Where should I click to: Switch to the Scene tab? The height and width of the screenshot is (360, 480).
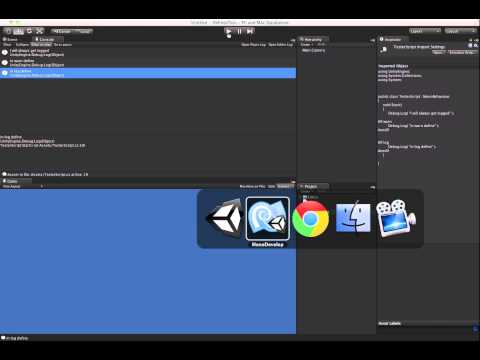(x=12, y=39)
